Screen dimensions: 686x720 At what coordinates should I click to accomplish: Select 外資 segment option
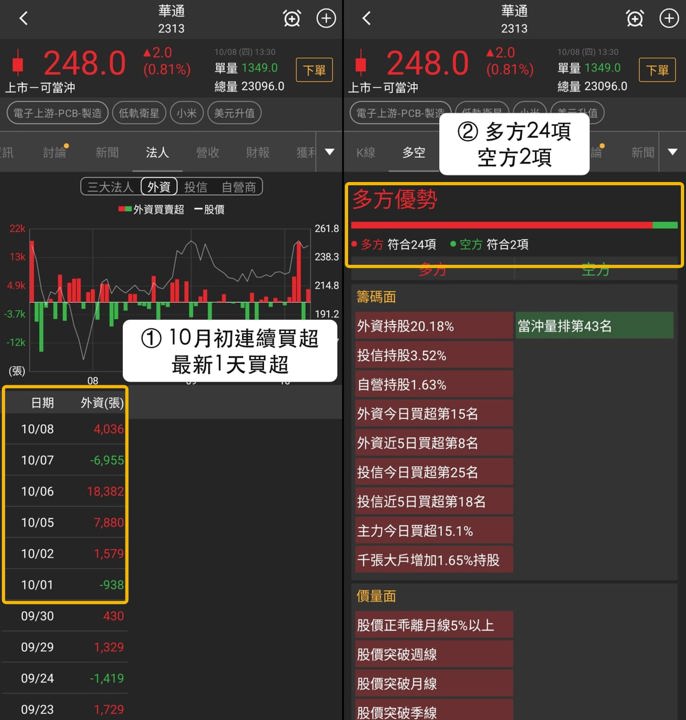point(159,187)
